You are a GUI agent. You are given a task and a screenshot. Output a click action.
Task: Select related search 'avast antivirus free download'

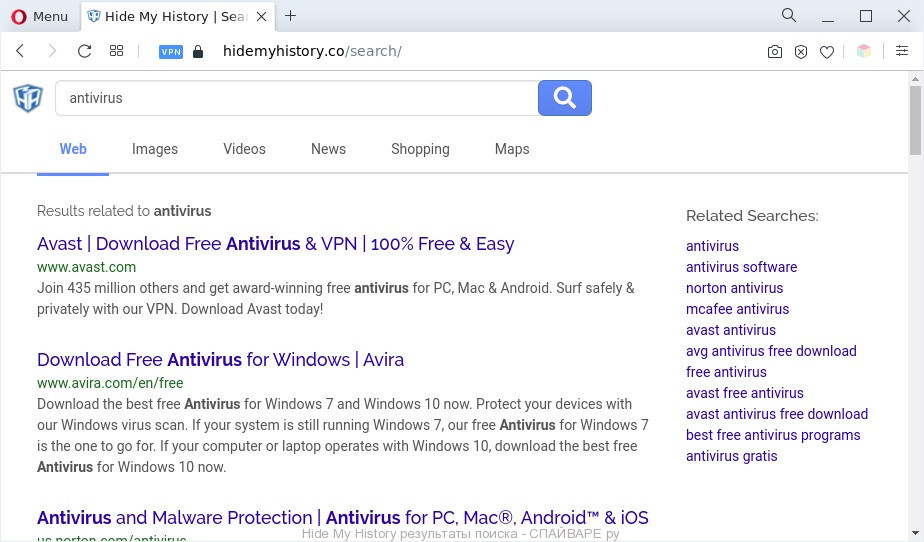pos(777,414)
